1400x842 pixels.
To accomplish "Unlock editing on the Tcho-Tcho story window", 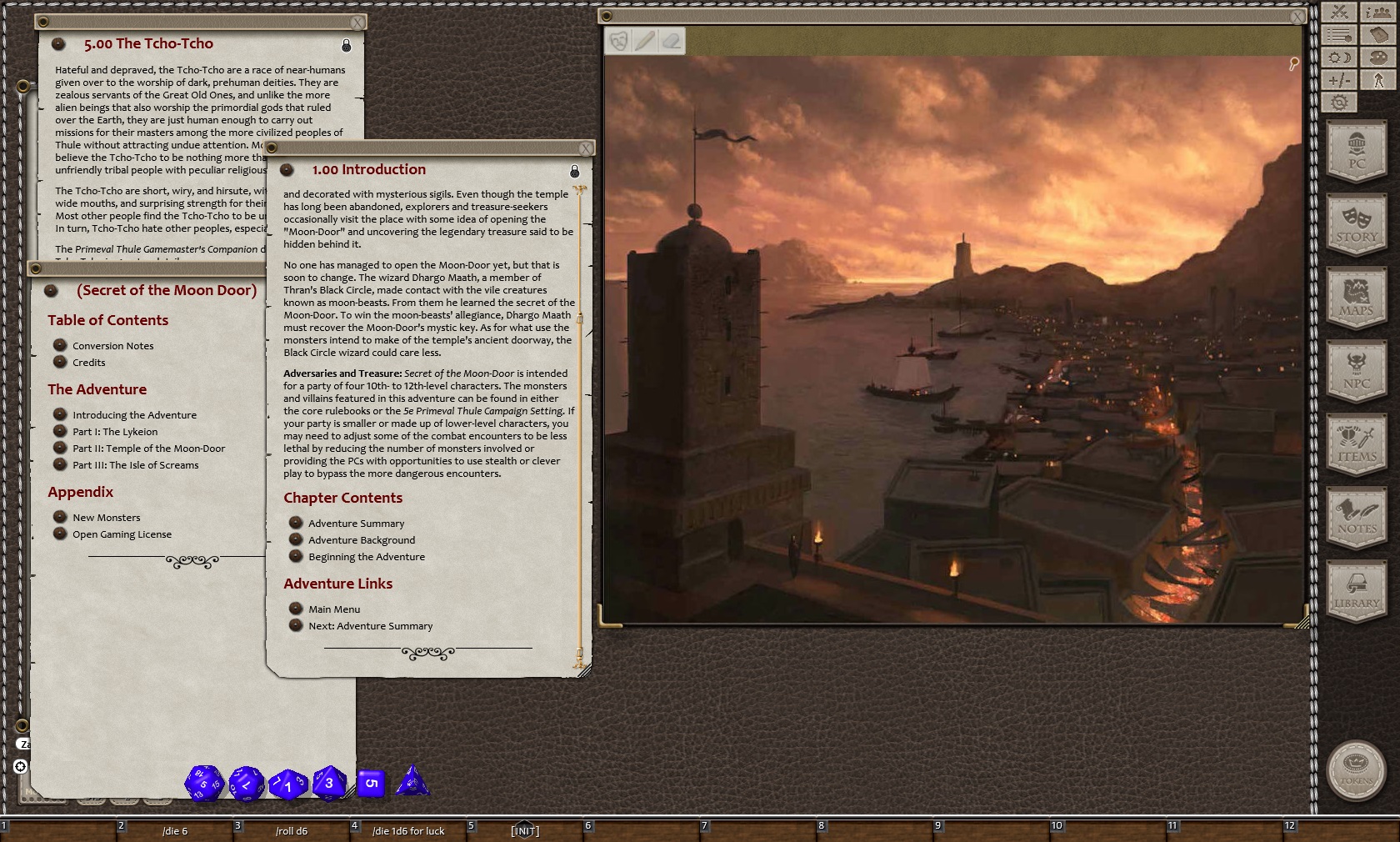I will [346, 47].
